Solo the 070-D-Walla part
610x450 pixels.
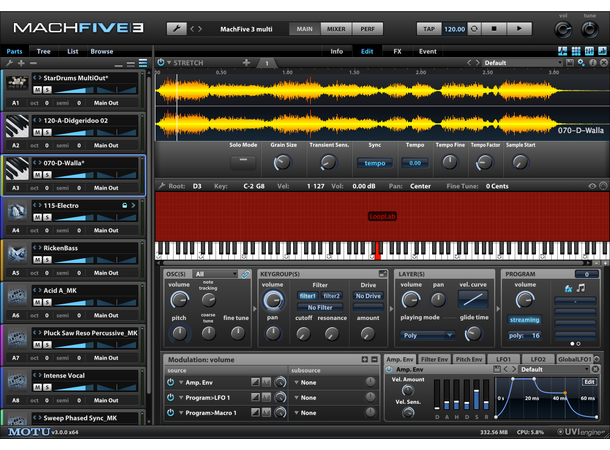coord(47,175)
